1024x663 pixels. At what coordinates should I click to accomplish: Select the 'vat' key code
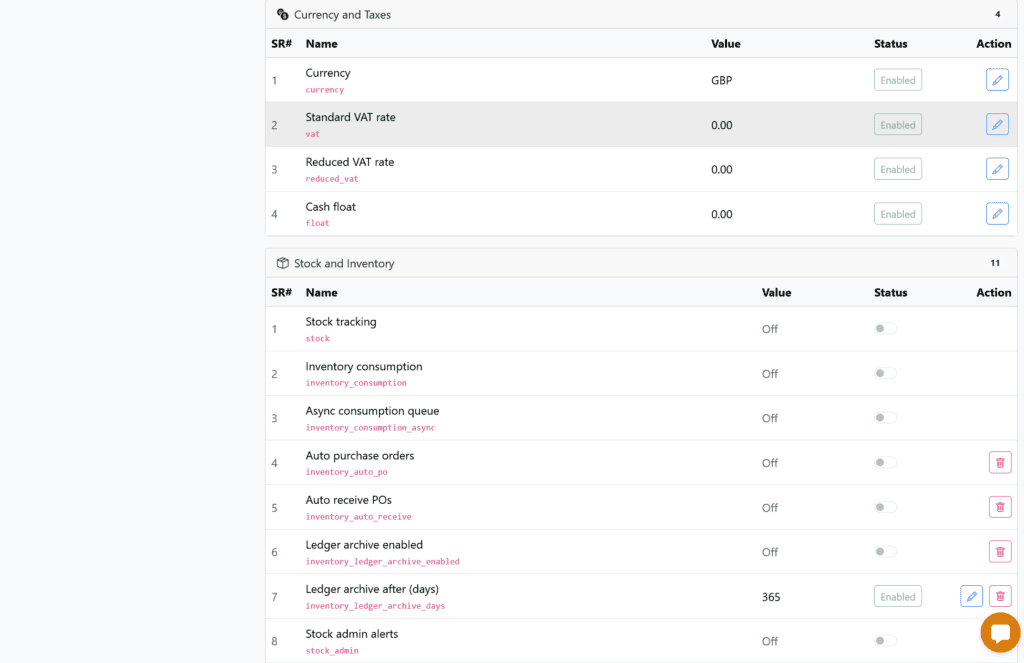click(313, 134)
